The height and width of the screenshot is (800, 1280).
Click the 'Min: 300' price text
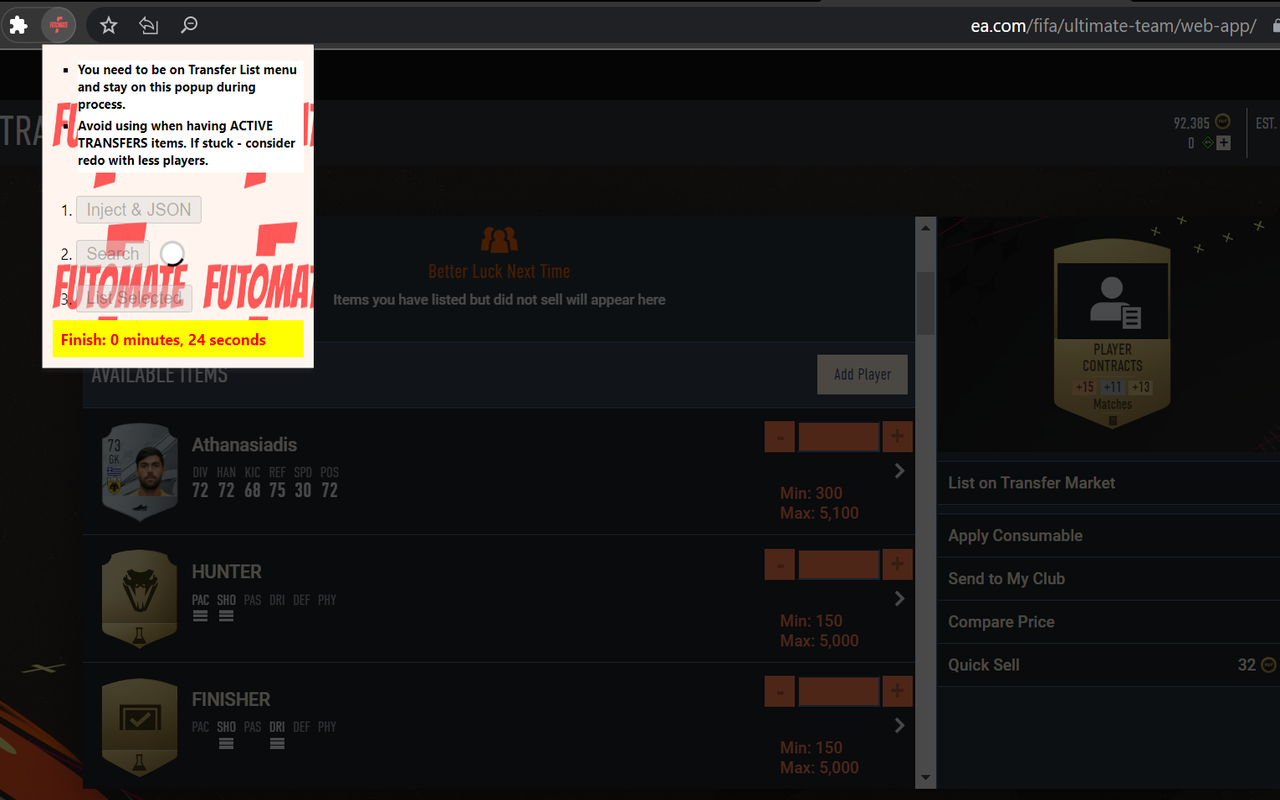coord(811,493)
